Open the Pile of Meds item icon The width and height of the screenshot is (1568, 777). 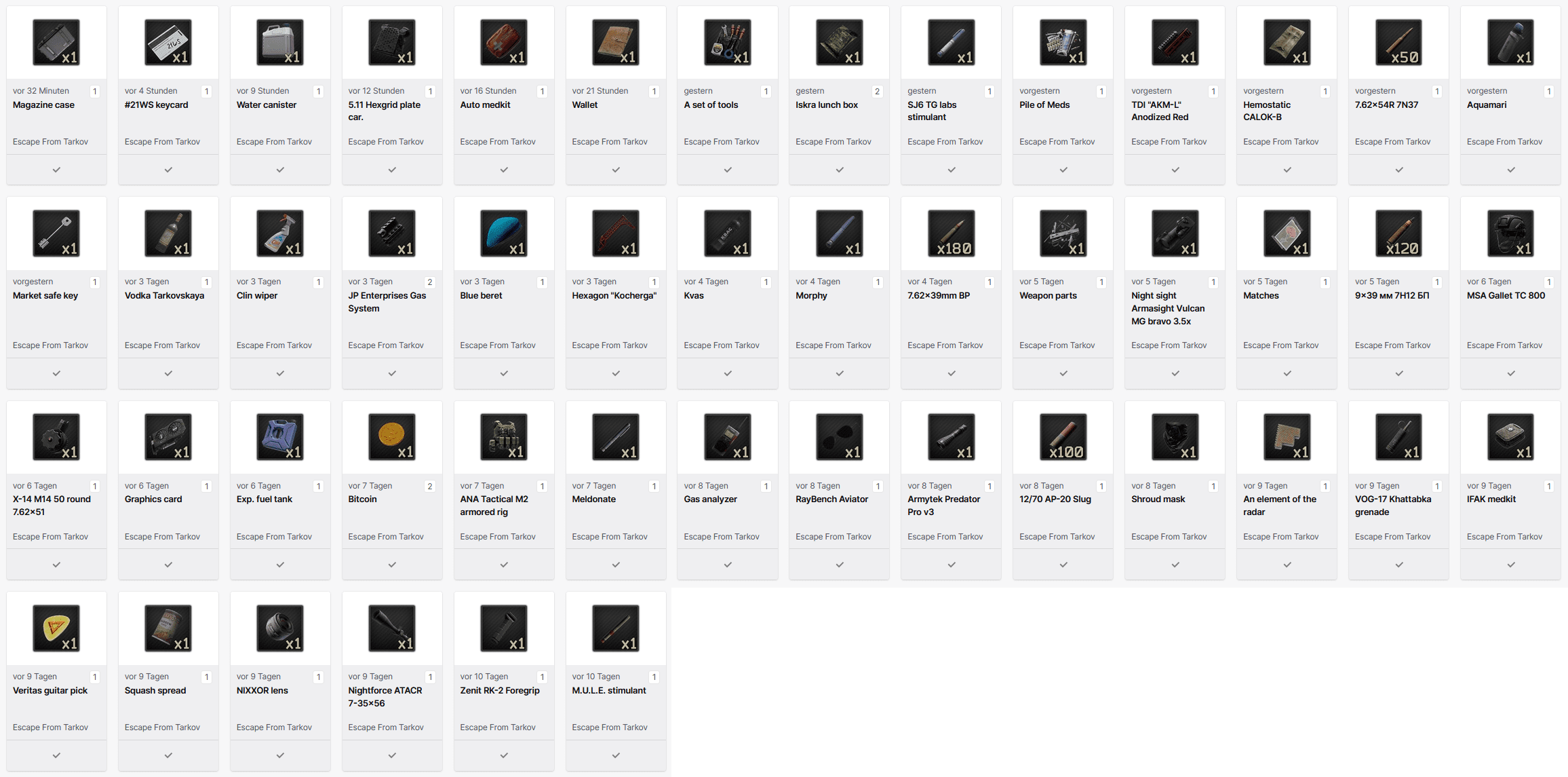pos(1063,42)
